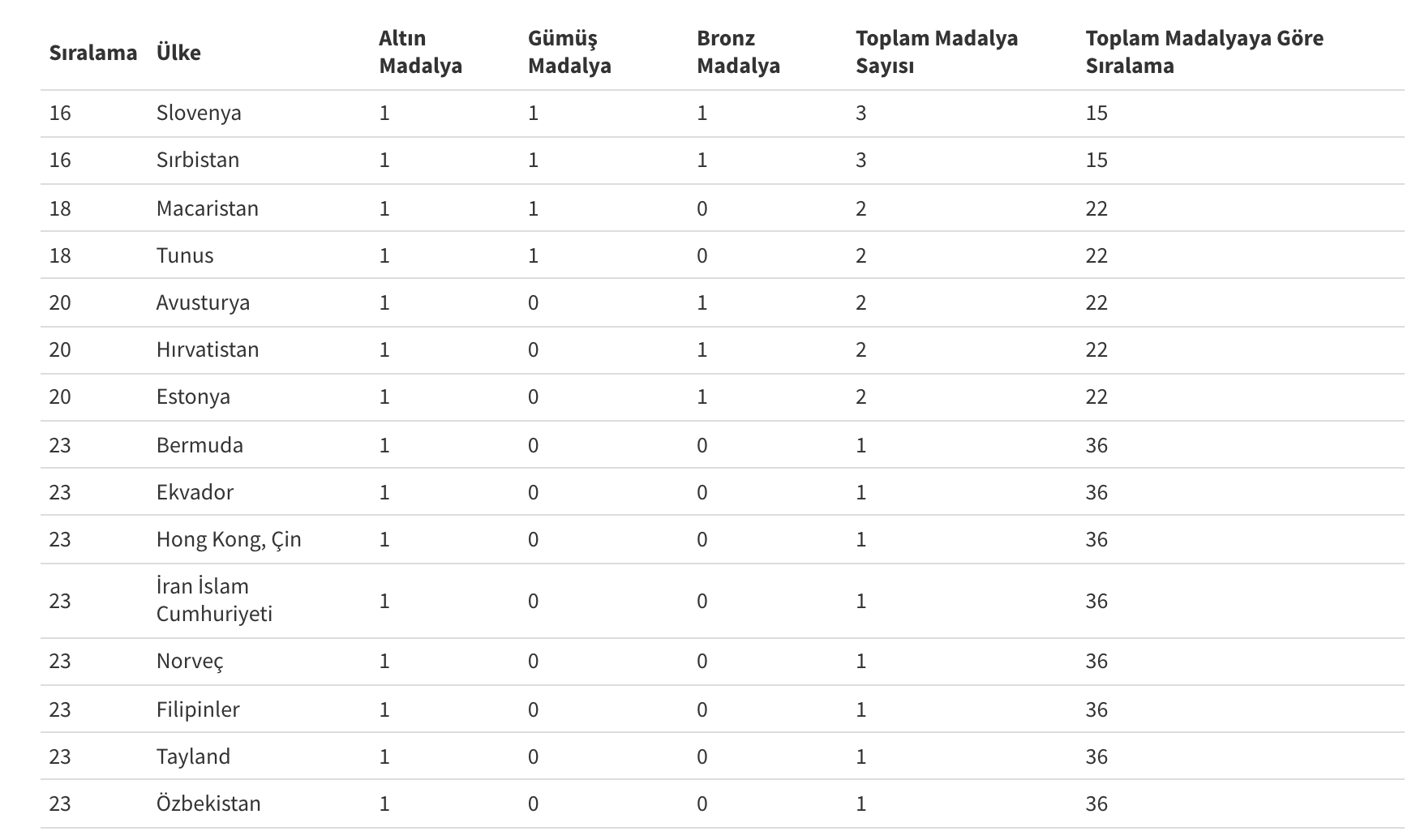Click the Hong Kong, Çin cell
1416x840 pixels.
pos(229,539)
